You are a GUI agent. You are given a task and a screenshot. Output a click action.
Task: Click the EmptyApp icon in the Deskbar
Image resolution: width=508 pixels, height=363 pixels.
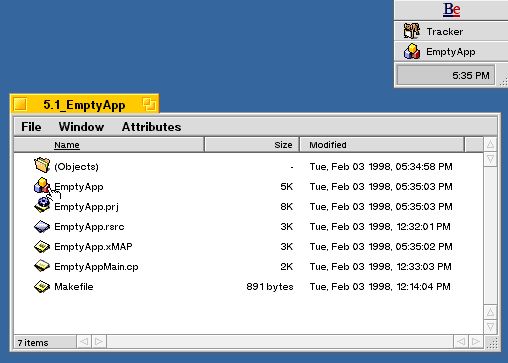[412, 51]
